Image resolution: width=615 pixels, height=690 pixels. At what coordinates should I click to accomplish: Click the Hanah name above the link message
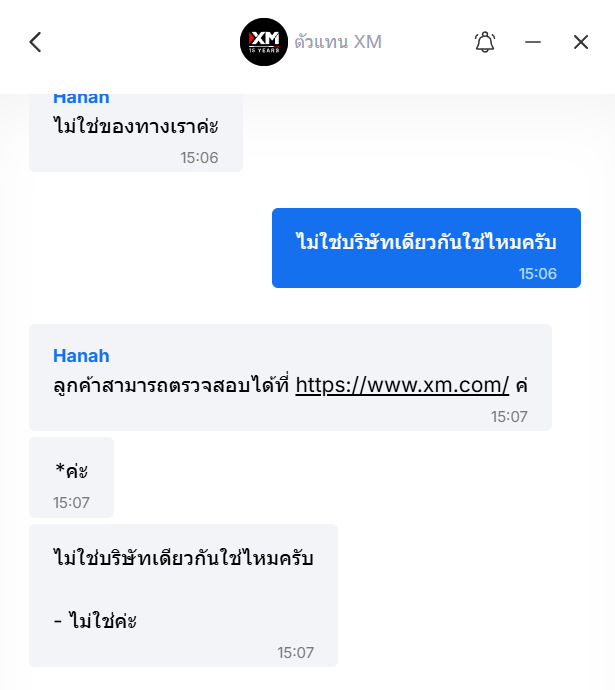[81, 356]
